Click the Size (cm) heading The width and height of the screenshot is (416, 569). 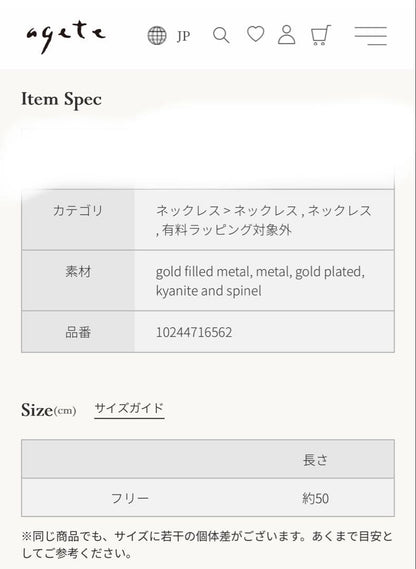(x=49, y=410)
